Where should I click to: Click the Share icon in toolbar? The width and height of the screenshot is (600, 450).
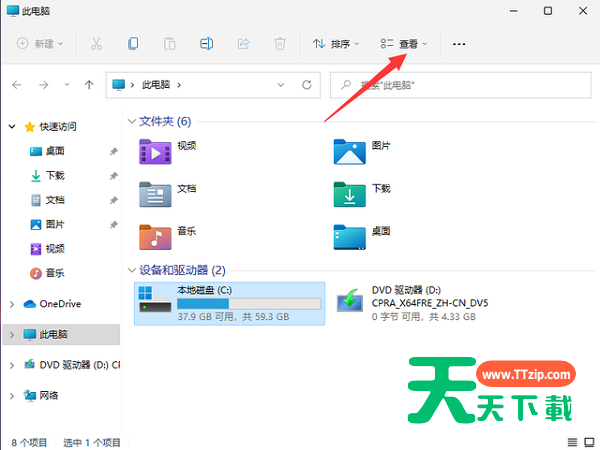243,44
